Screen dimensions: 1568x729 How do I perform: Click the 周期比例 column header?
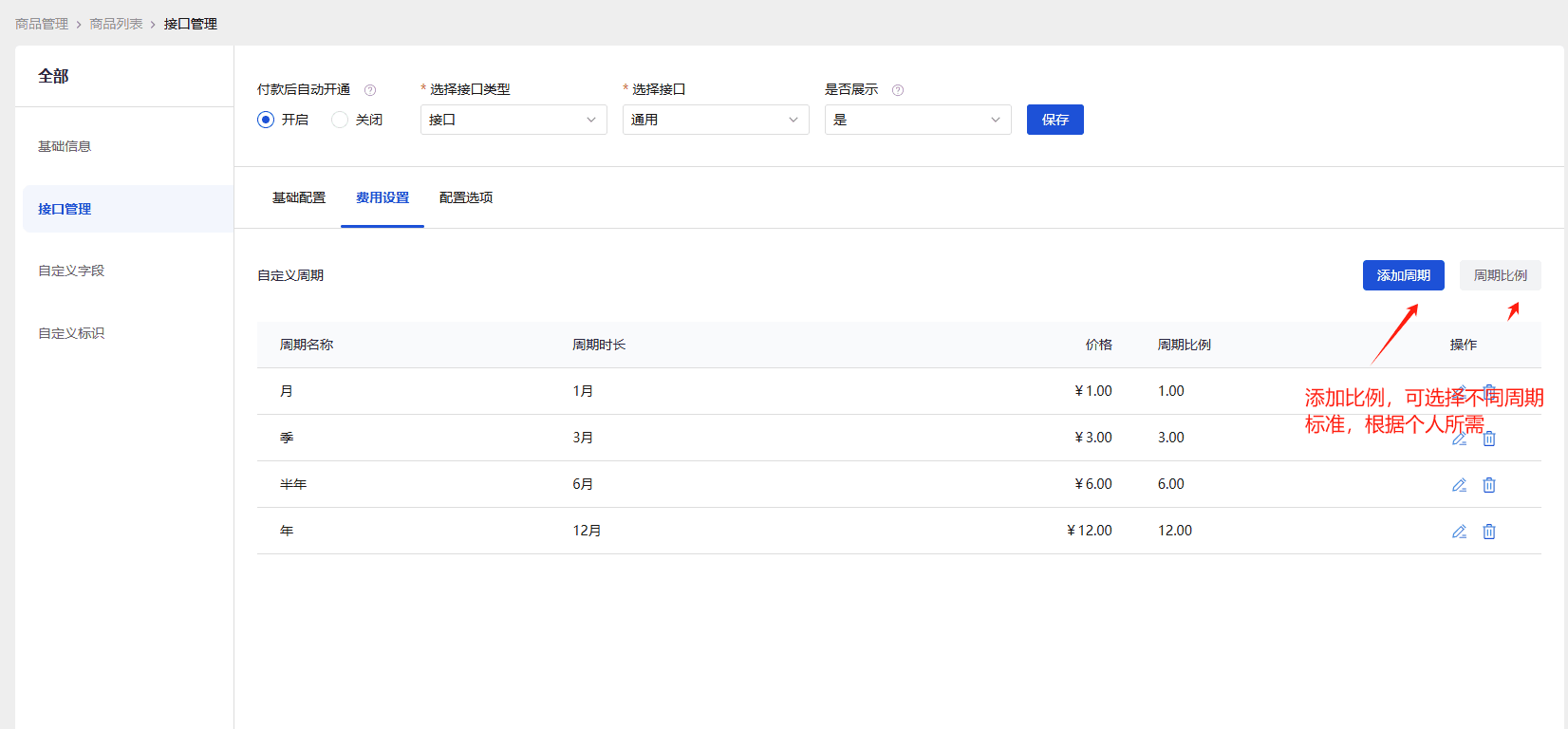point(1185,345)
